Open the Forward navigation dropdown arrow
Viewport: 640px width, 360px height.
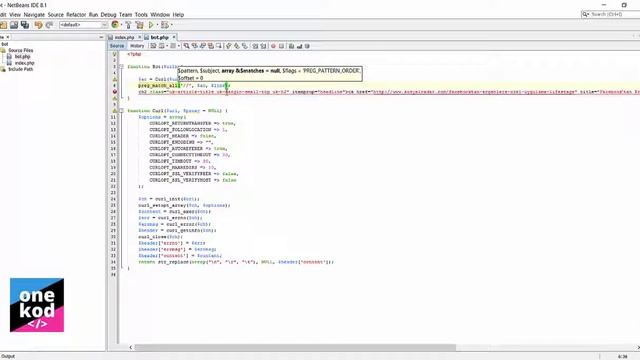tap(178, 46)
